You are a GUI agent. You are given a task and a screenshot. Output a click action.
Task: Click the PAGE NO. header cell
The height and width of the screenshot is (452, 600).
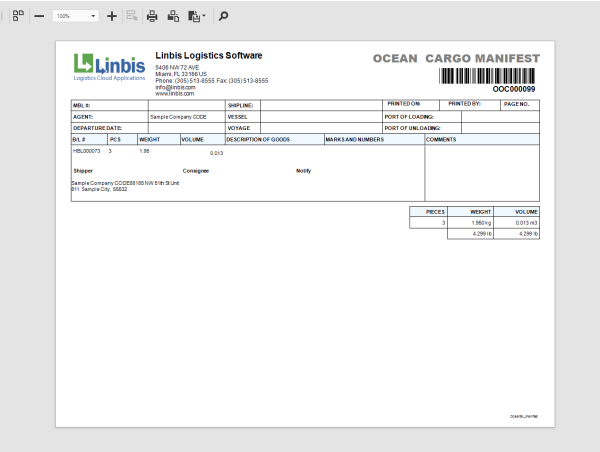[520, 104]
